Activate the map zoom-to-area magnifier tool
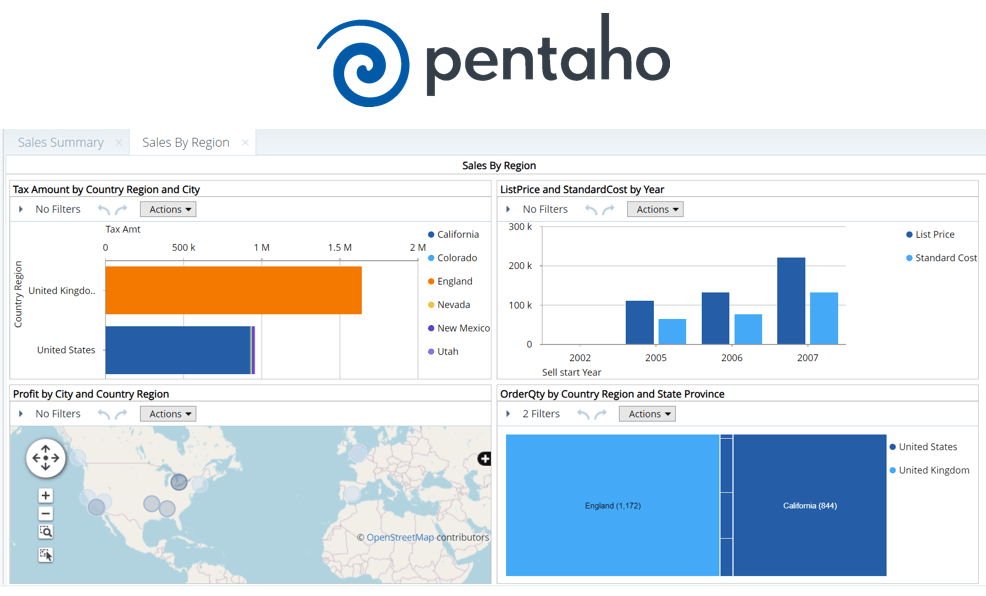Viewport: 986px width, 596px height. click(46, 532)
